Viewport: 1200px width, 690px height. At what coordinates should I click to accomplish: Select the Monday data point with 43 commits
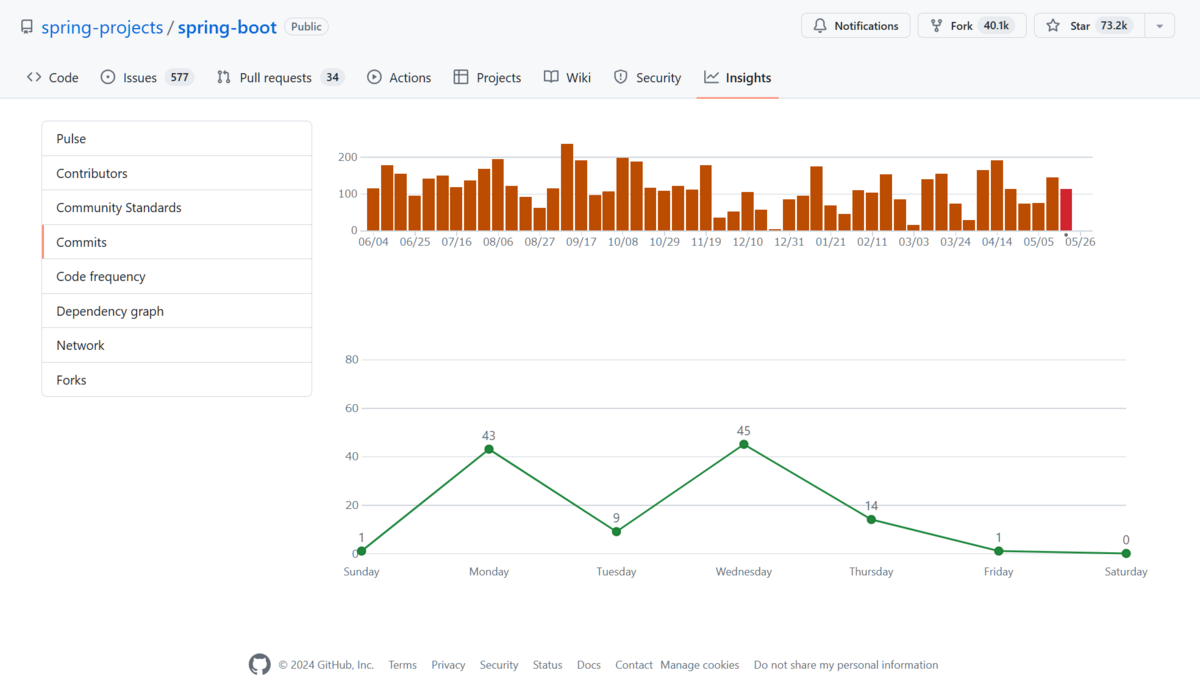pyautogui.click(x=489, y=449)
